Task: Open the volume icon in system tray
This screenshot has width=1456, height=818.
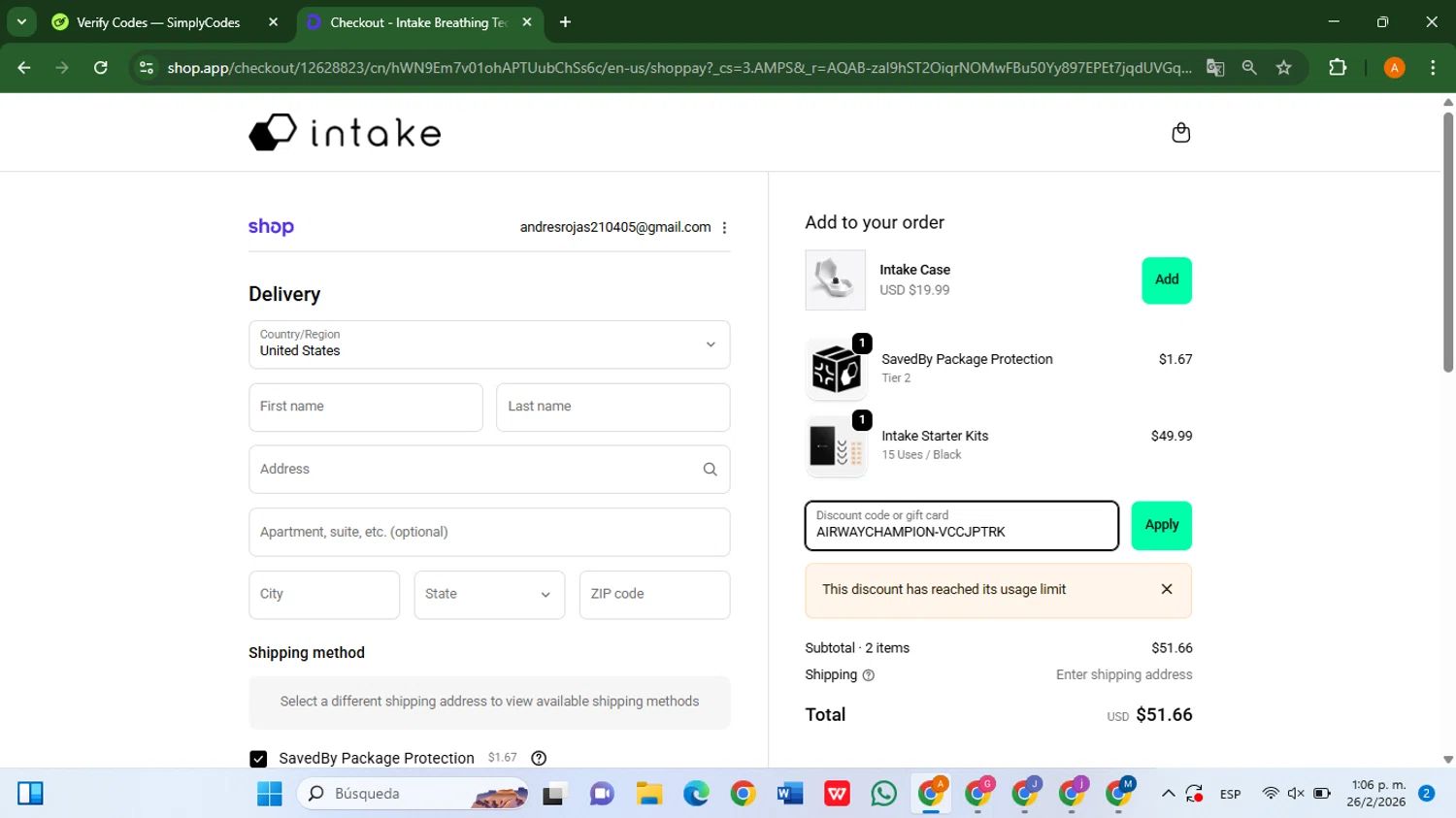Action: coord(1296,794)
